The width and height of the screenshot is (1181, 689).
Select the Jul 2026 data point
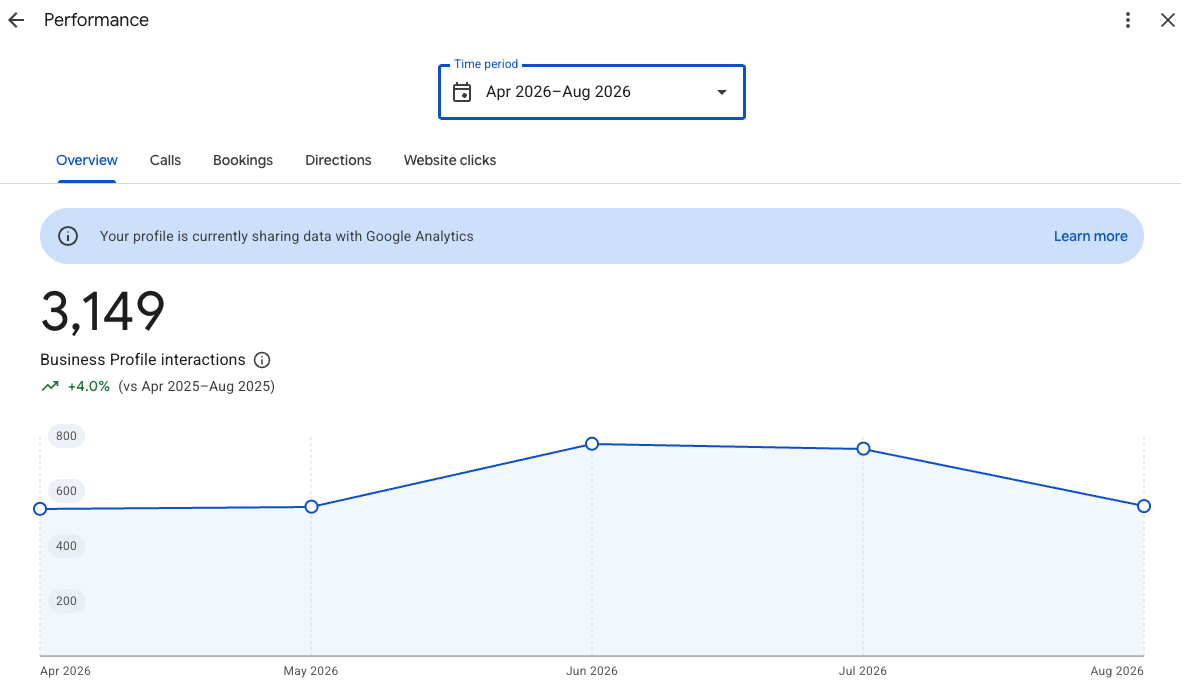tap(863, 449)
